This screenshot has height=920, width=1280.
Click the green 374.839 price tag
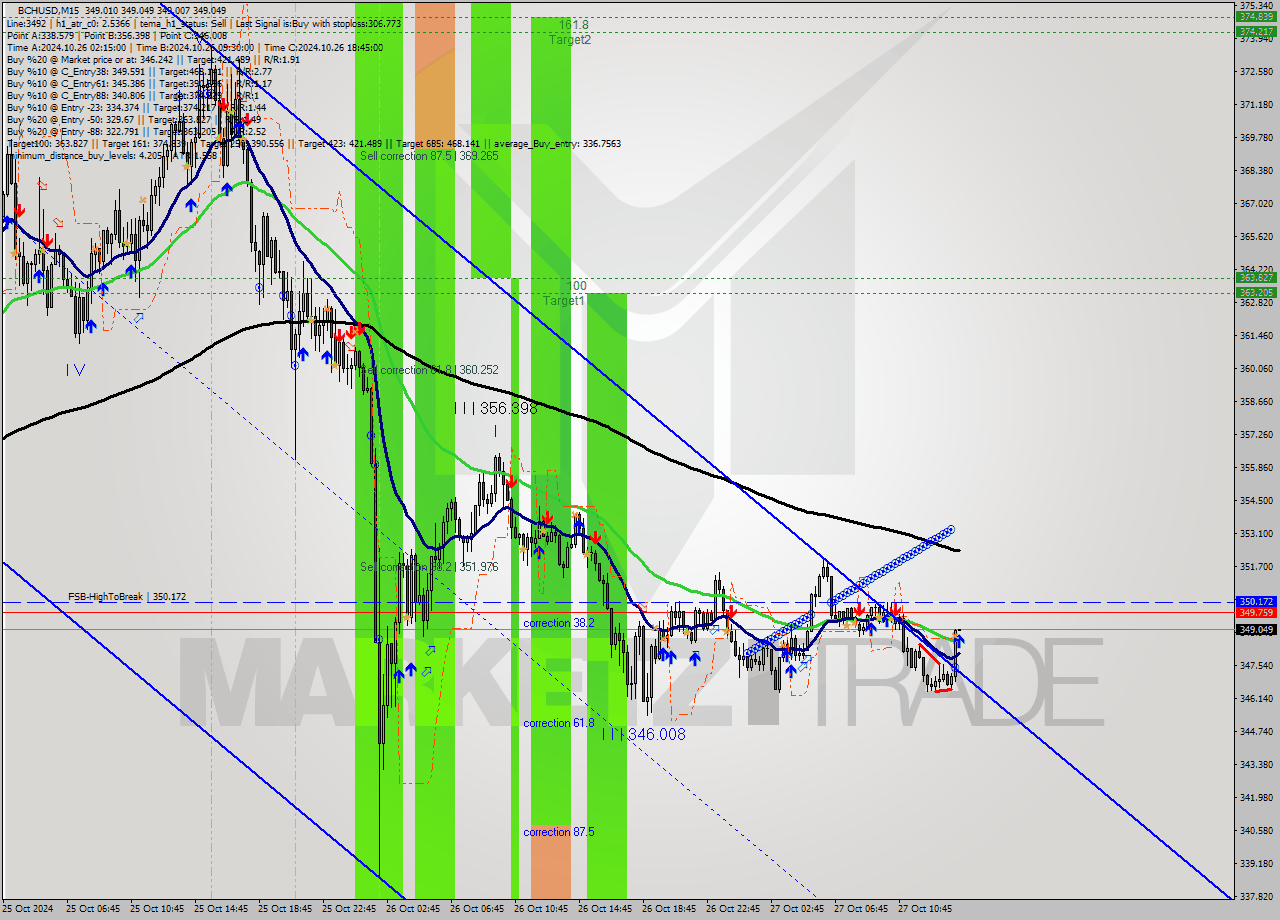1256,17
